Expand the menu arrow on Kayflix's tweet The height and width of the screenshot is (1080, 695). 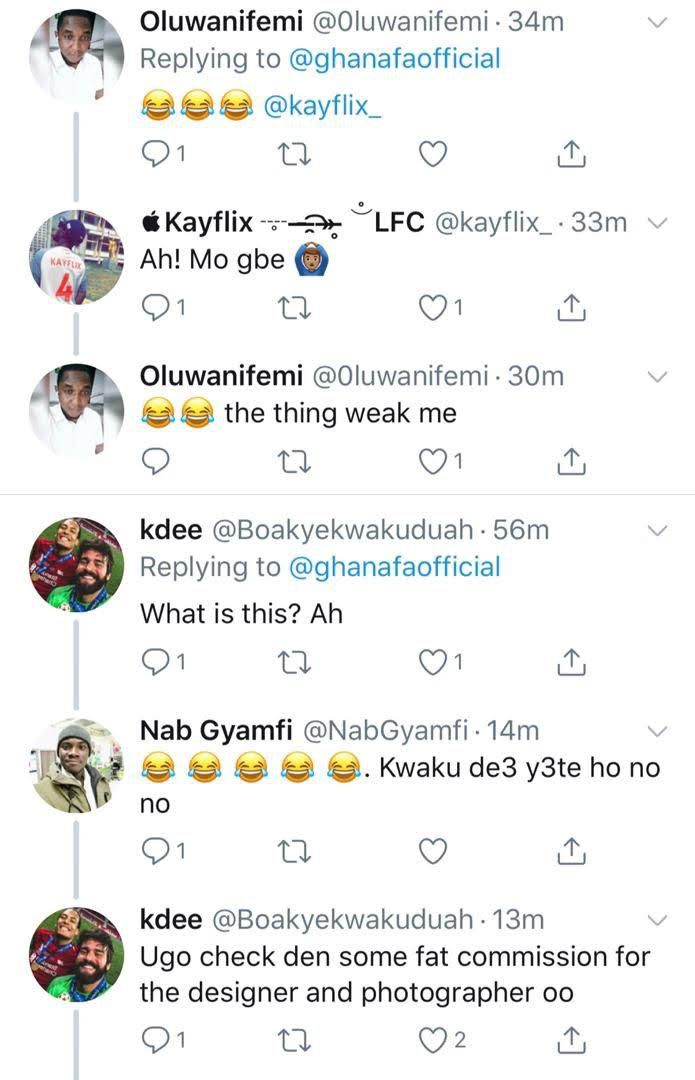tap(658, 223)
